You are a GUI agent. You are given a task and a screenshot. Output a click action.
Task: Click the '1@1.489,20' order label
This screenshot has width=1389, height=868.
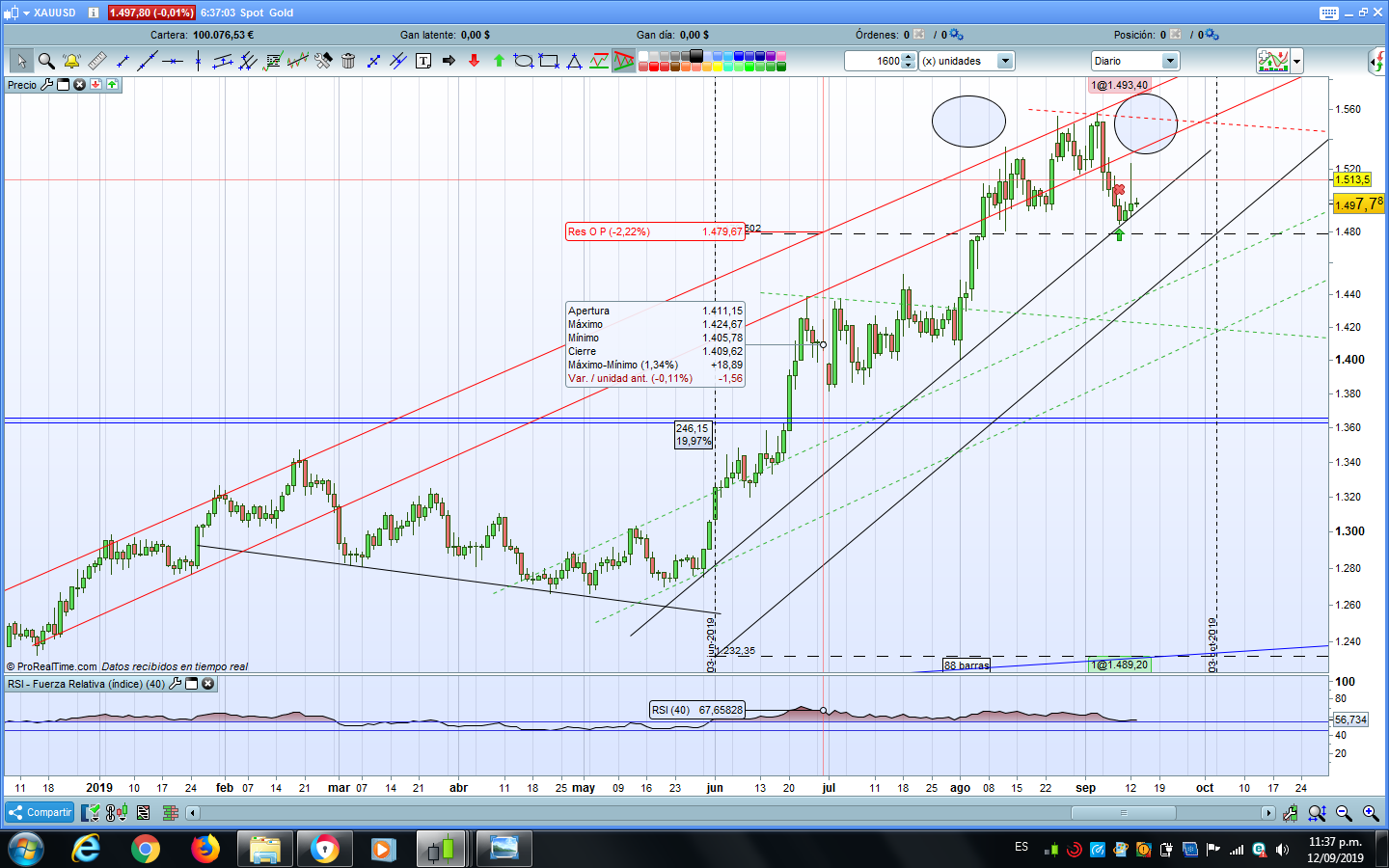point(1120,665)
